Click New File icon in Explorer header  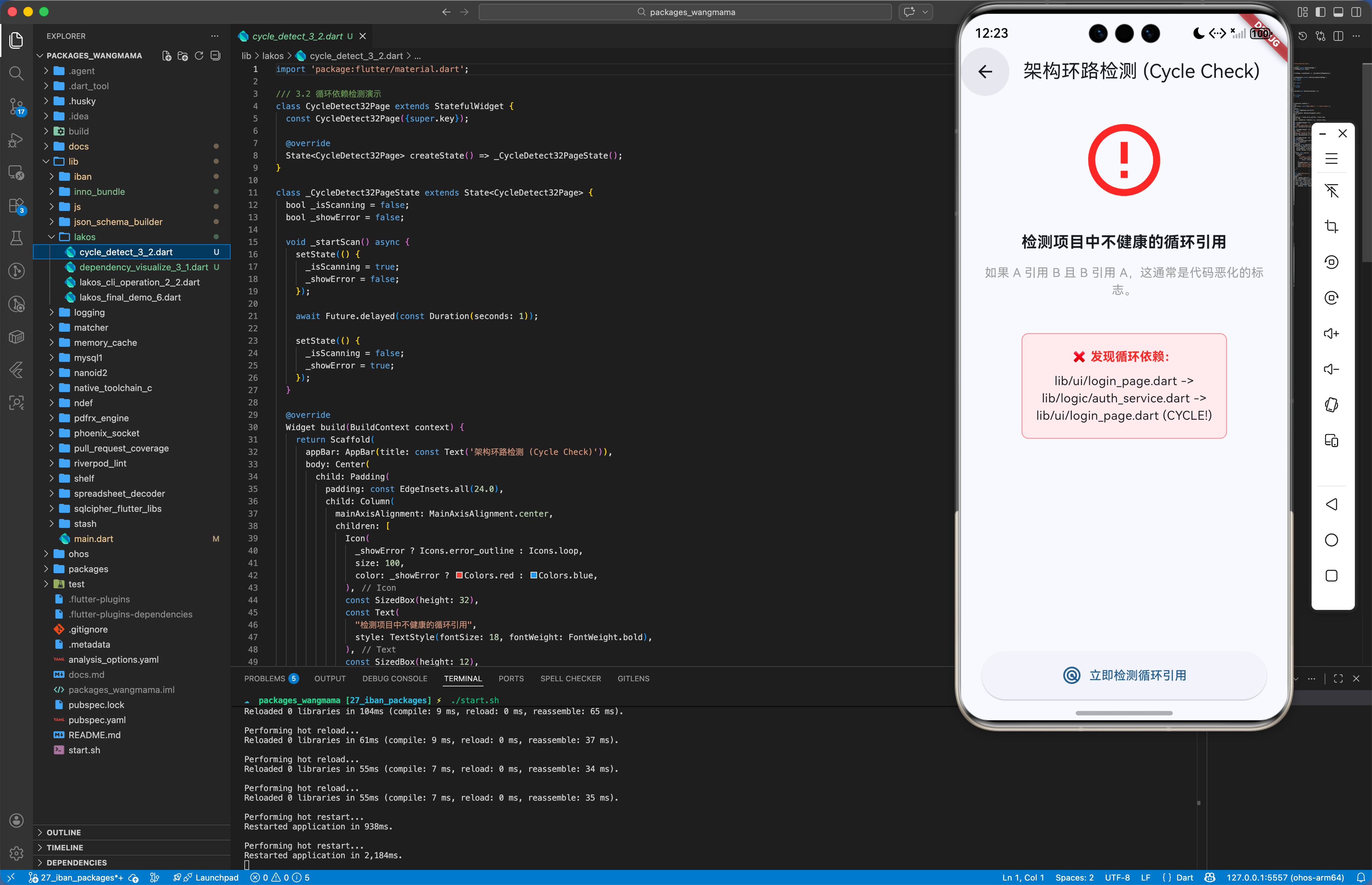pyautogui.click(x=167, y=56)
